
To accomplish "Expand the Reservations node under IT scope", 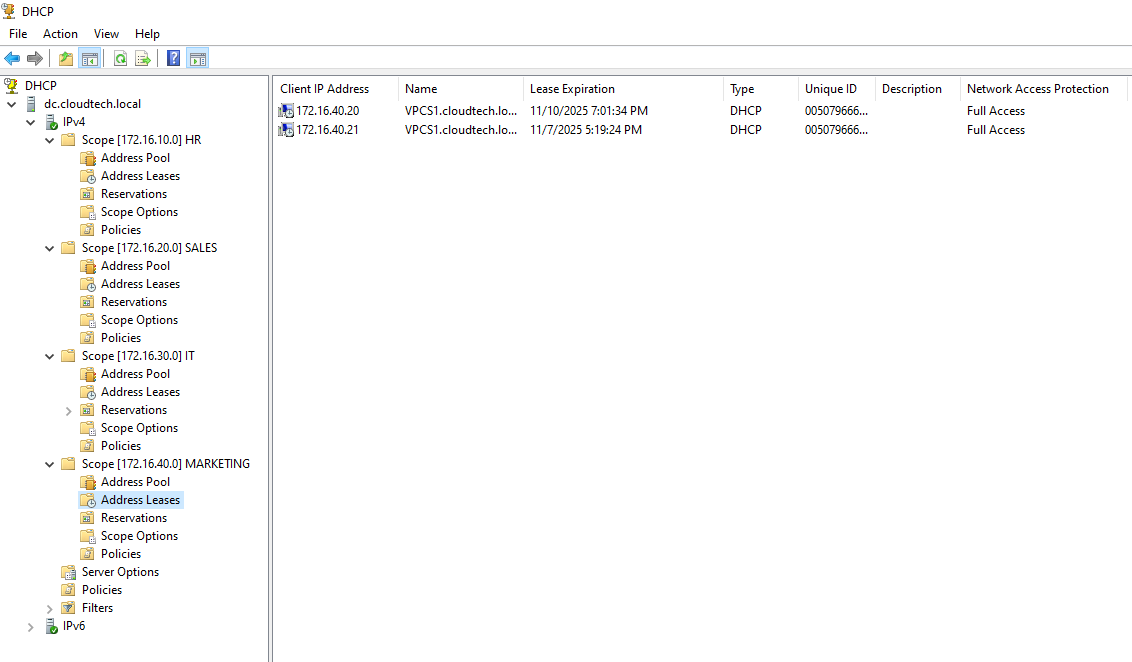I will tap(69, 411).
